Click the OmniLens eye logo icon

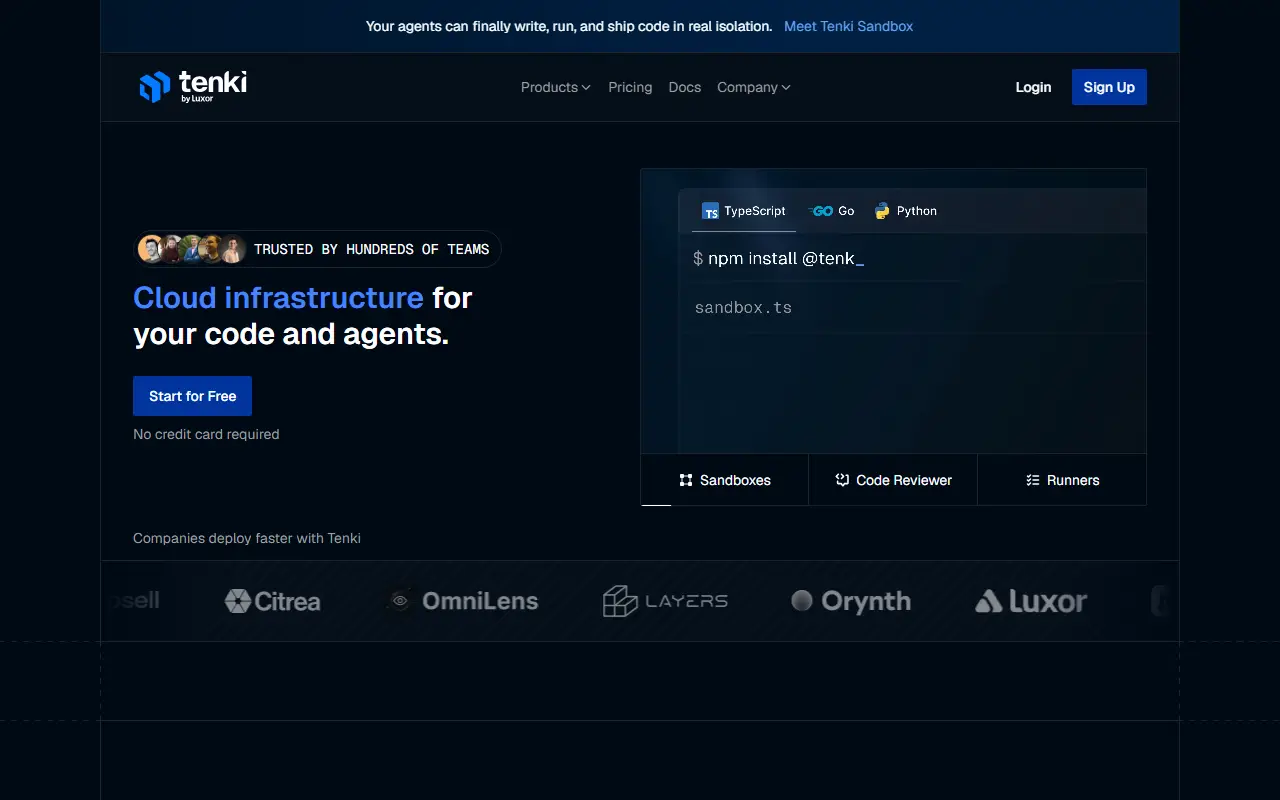pos(400,601)
